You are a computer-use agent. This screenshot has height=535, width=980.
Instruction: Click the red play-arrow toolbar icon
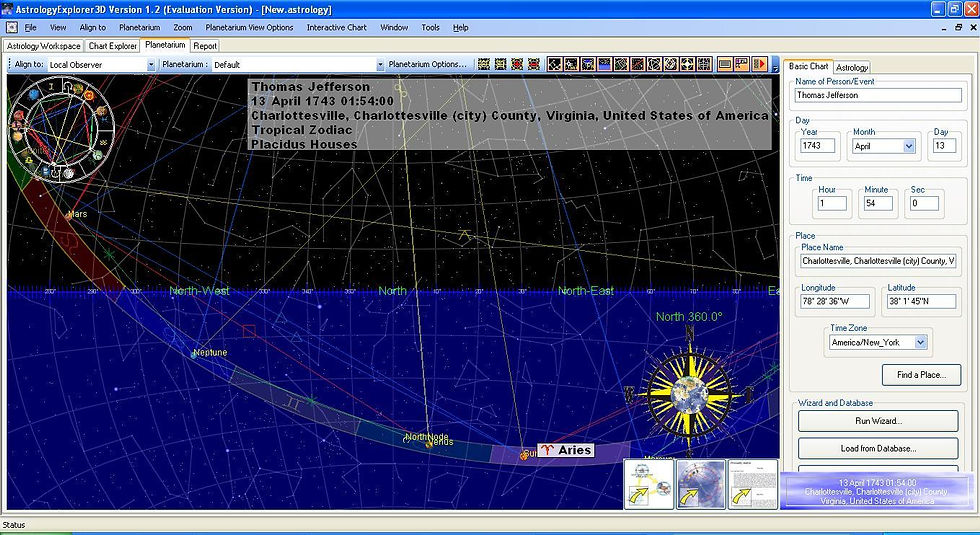click(x=759, y=64)
